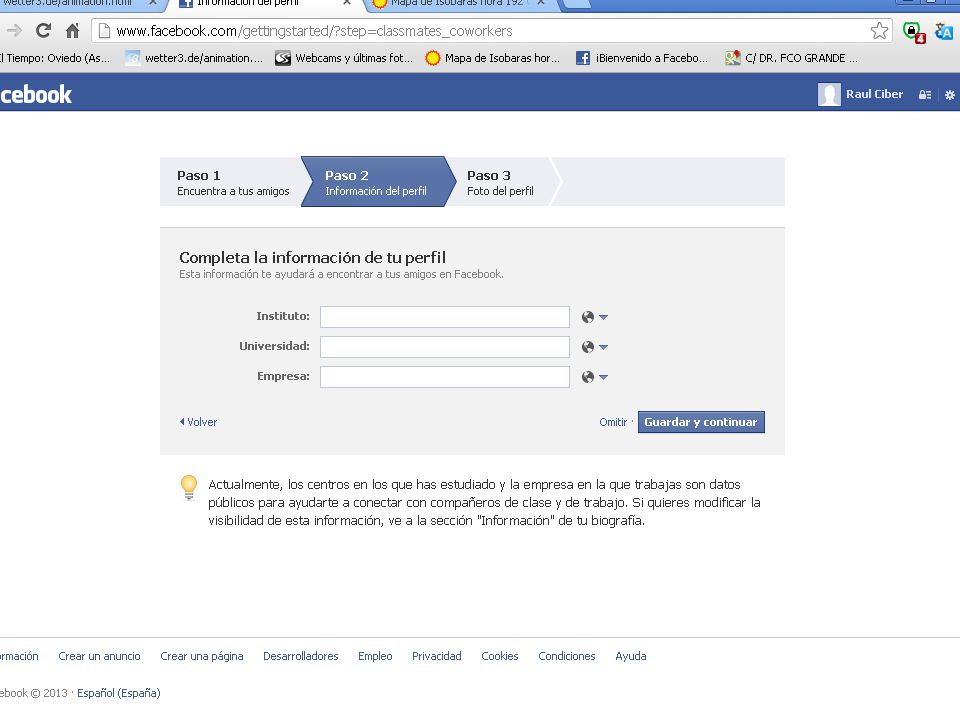
Task: Click the Omitir link
Action: point(613,422)
